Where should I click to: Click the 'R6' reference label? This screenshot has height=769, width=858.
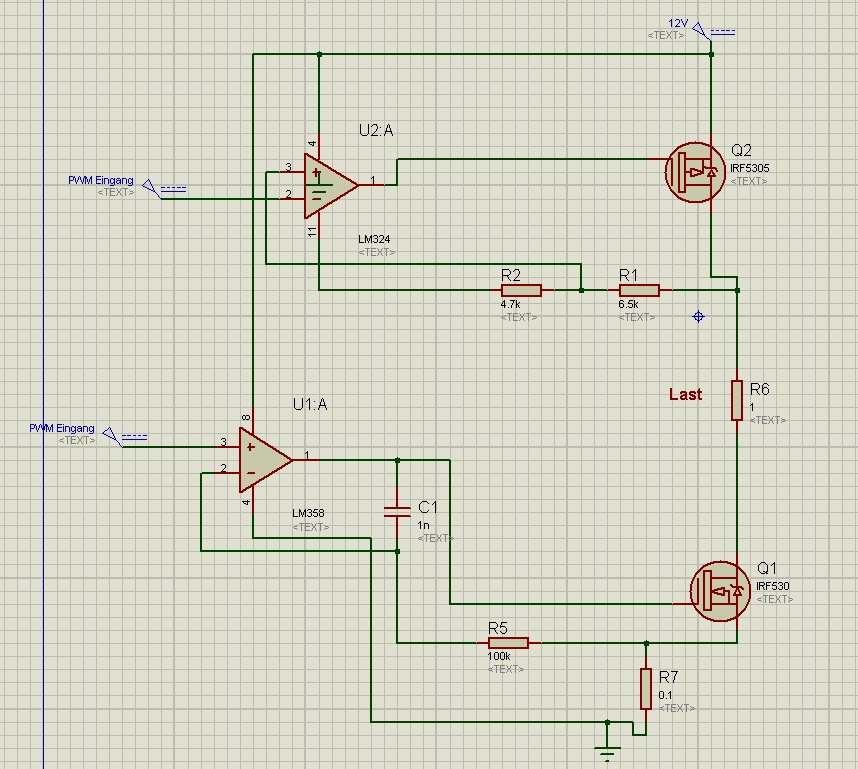[x=760, y=389]
